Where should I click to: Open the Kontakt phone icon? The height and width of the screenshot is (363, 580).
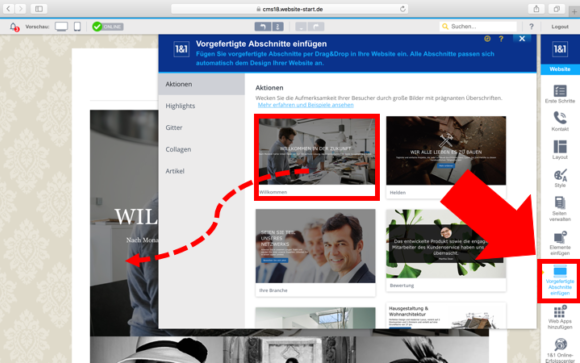tap(560, 121)
